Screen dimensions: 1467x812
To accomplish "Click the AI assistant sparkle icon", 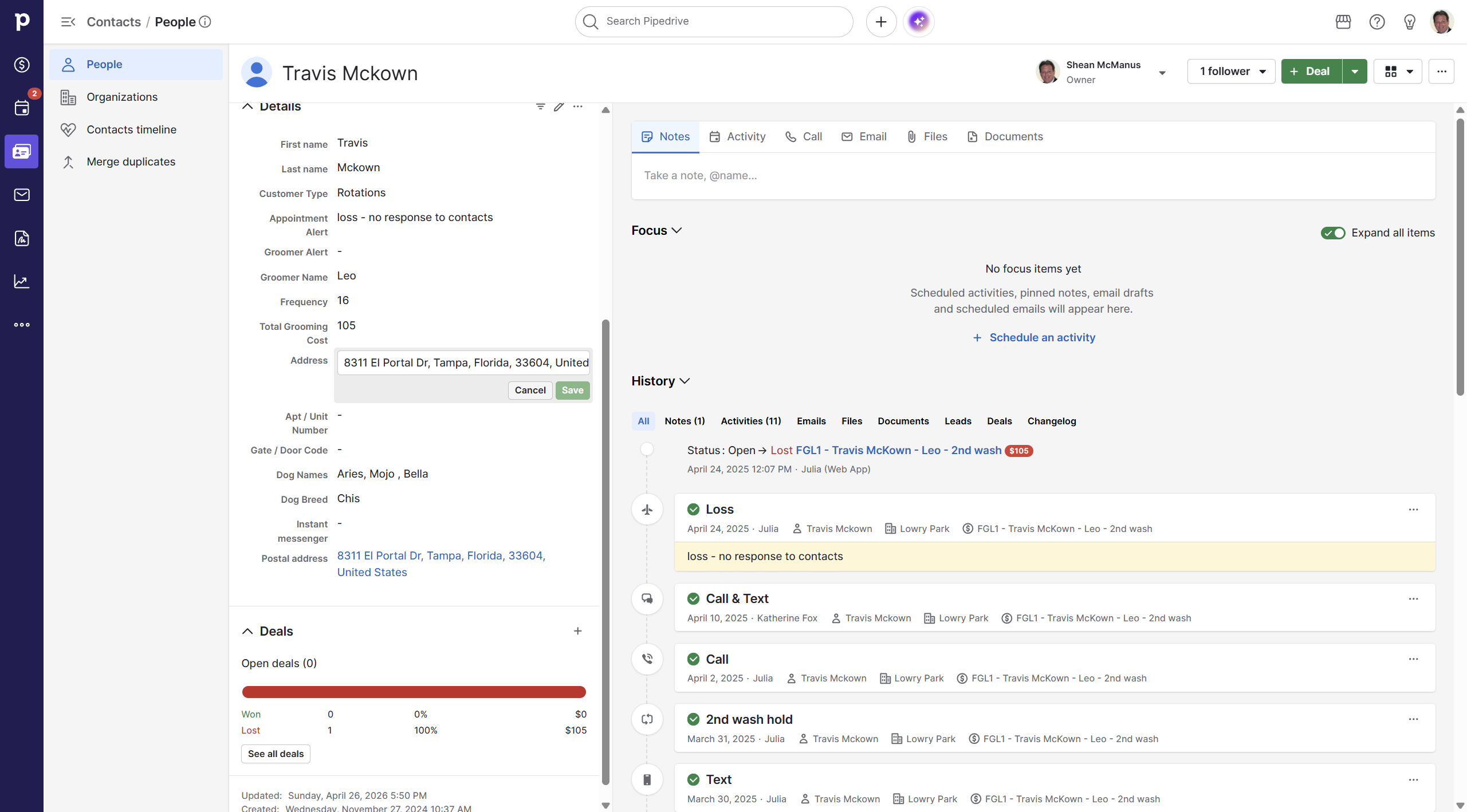I will (x=918, y=22).
